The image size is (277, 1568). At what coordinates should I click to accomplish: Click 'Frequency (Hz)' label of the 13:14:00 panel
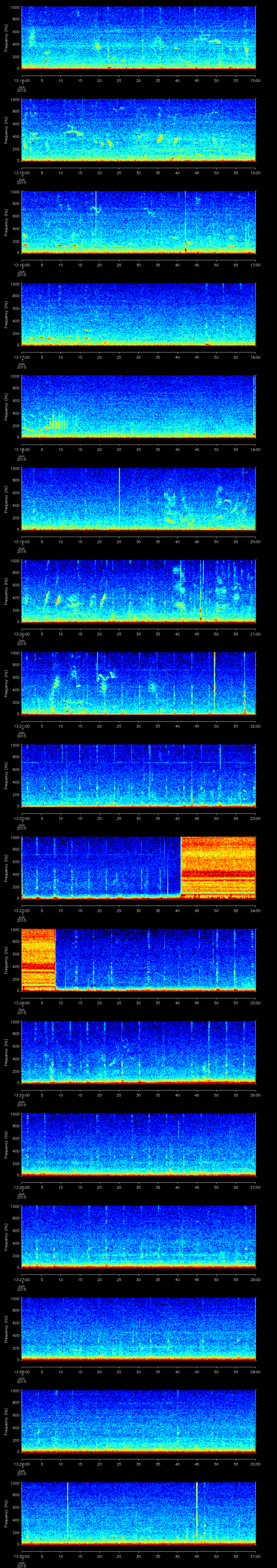tap(6, 38)
